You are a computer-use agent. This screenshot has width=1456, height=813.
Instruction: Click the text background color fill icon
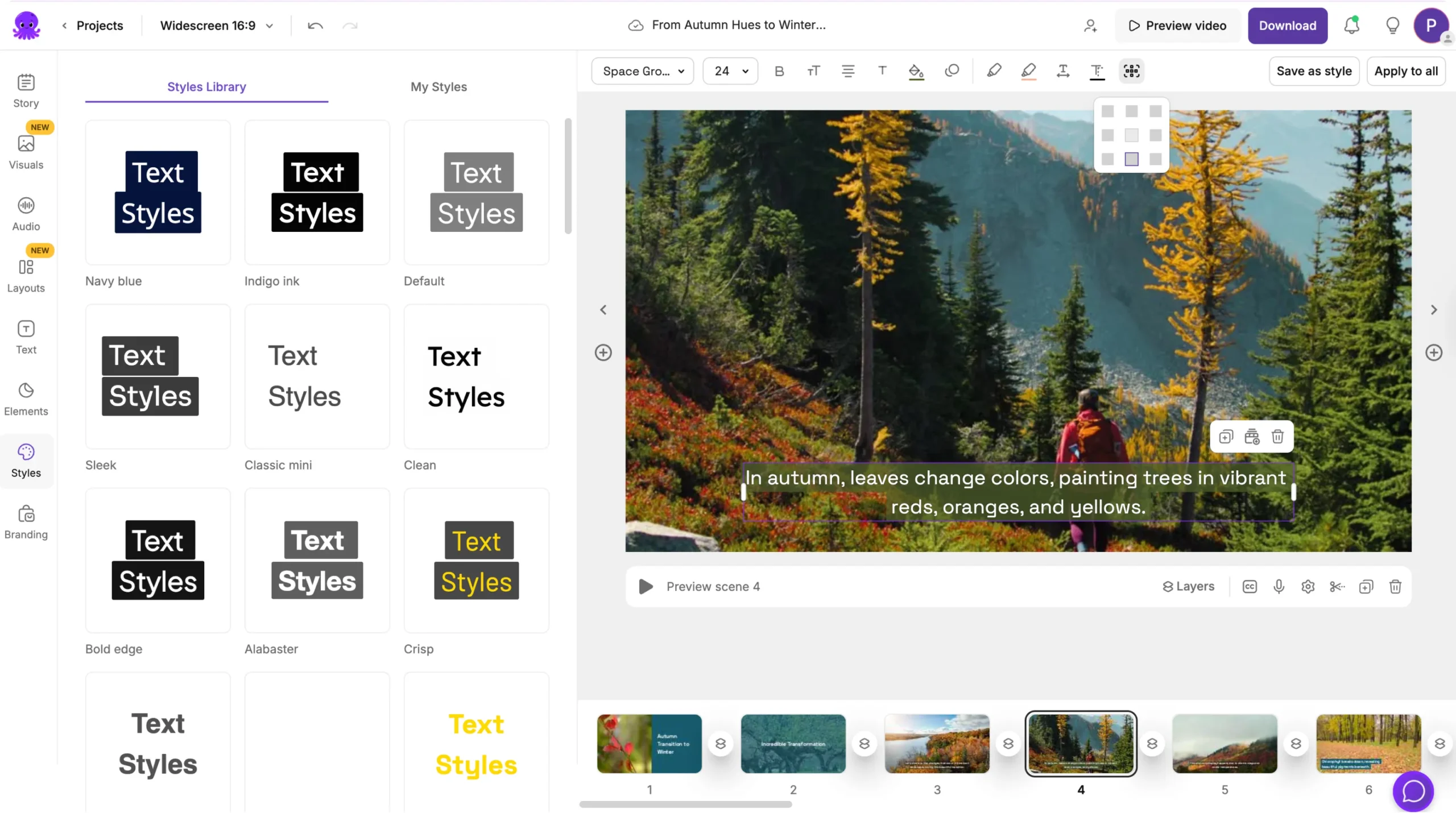pos(916,71)
